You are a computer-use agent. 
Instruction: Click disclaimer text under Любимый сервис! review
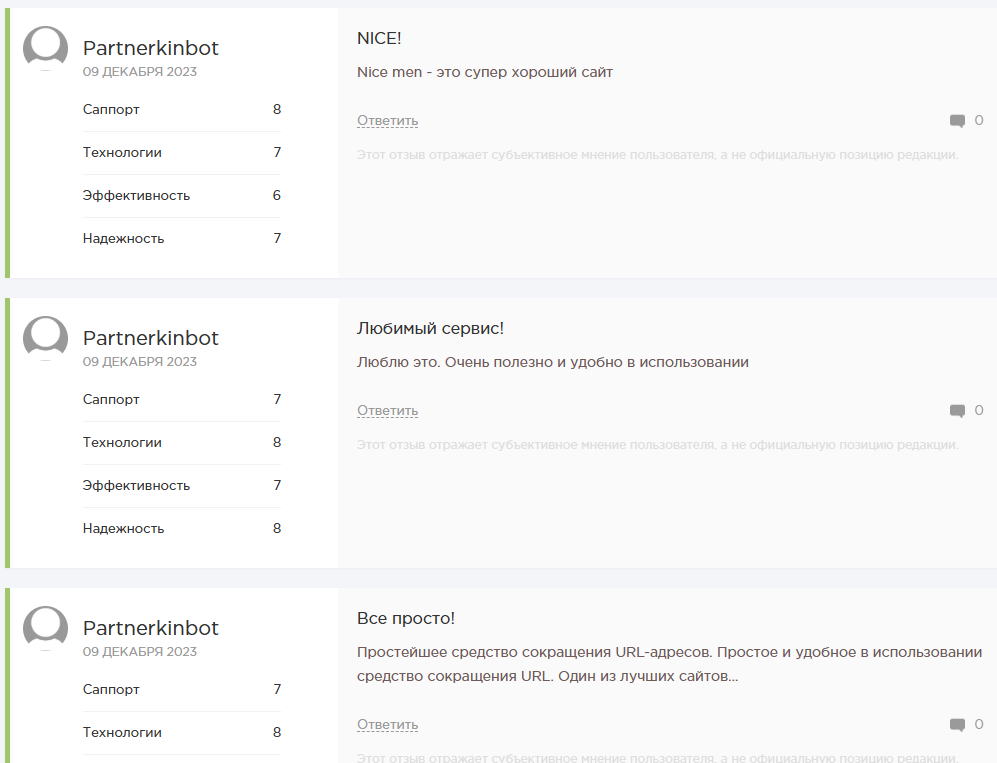[x=657, y=445]
